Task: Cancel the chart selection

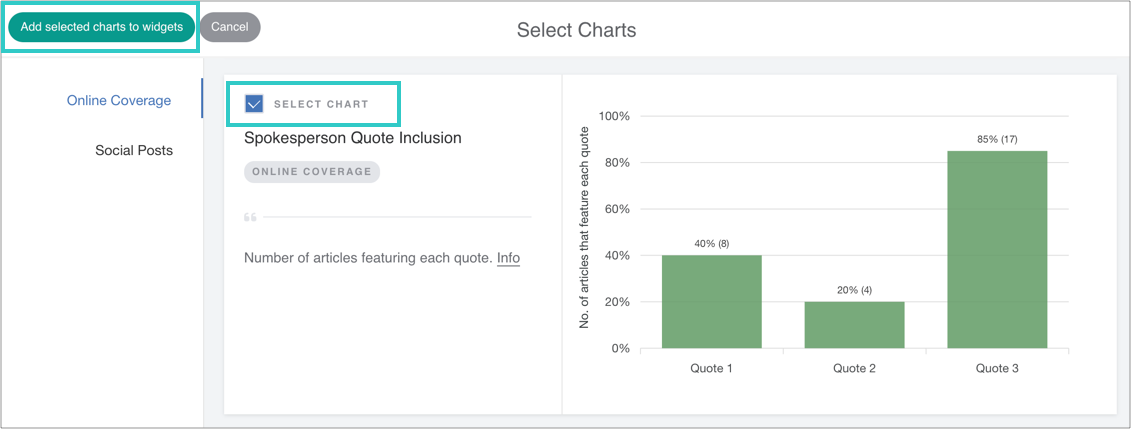Action: (230, 27)
